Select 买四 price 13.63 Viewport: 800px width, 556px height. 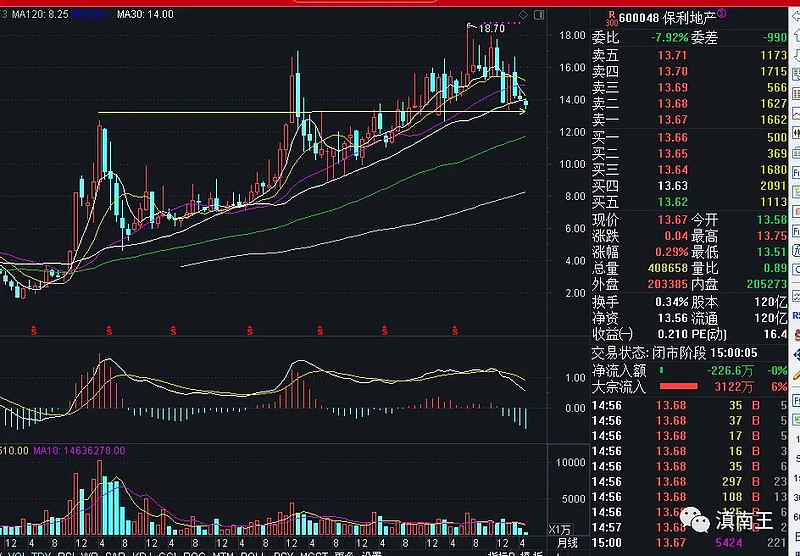672,186
